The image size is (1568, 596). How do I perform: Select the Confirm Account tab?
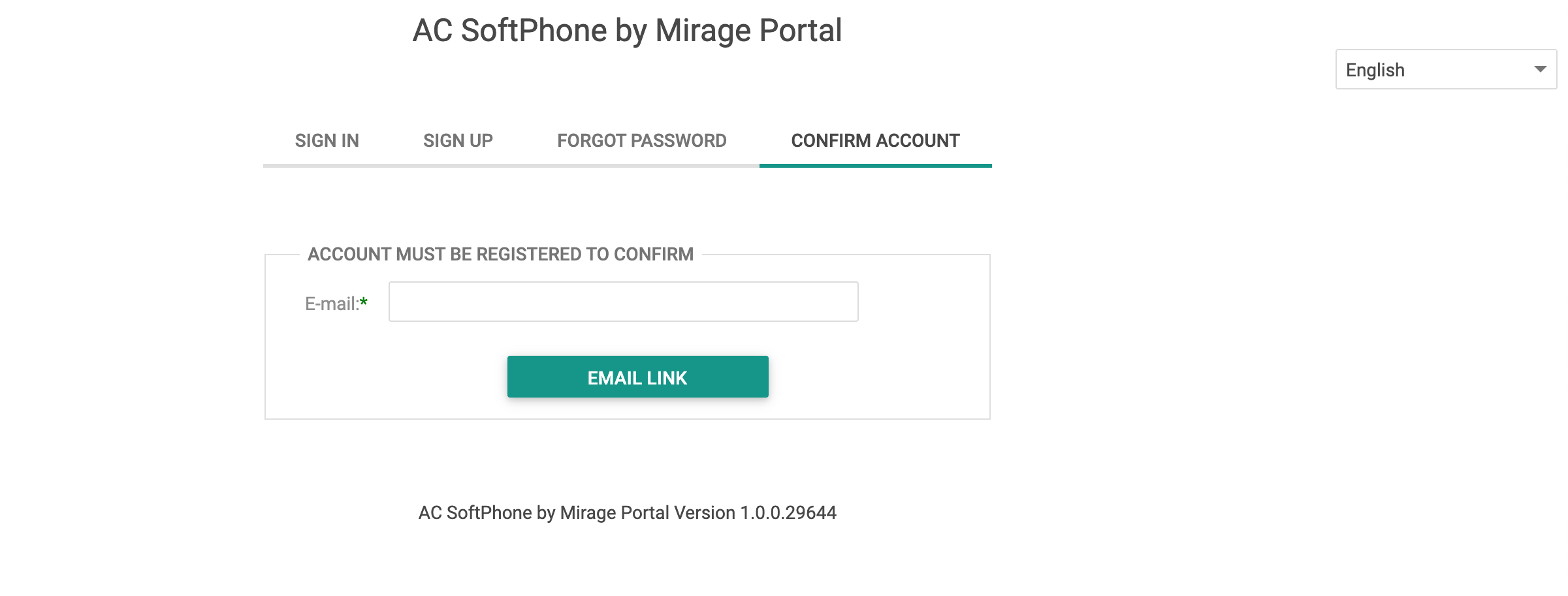pyautogui.click(x=875, y=140)
